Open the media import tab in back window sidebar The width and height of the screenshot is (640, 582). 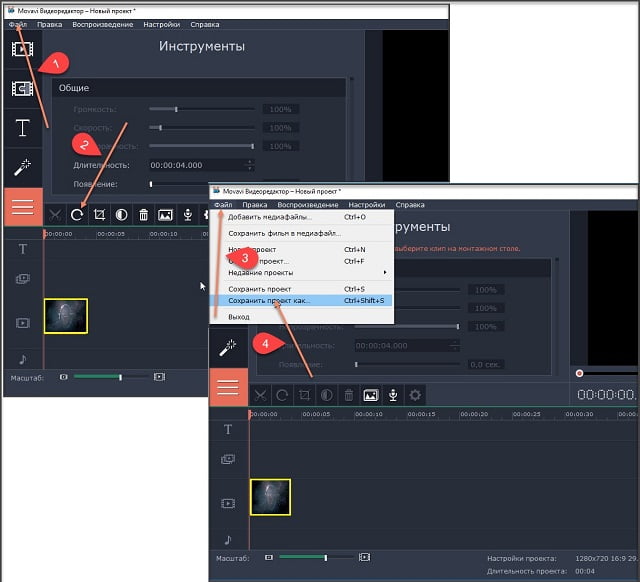(x=22, y=49)
